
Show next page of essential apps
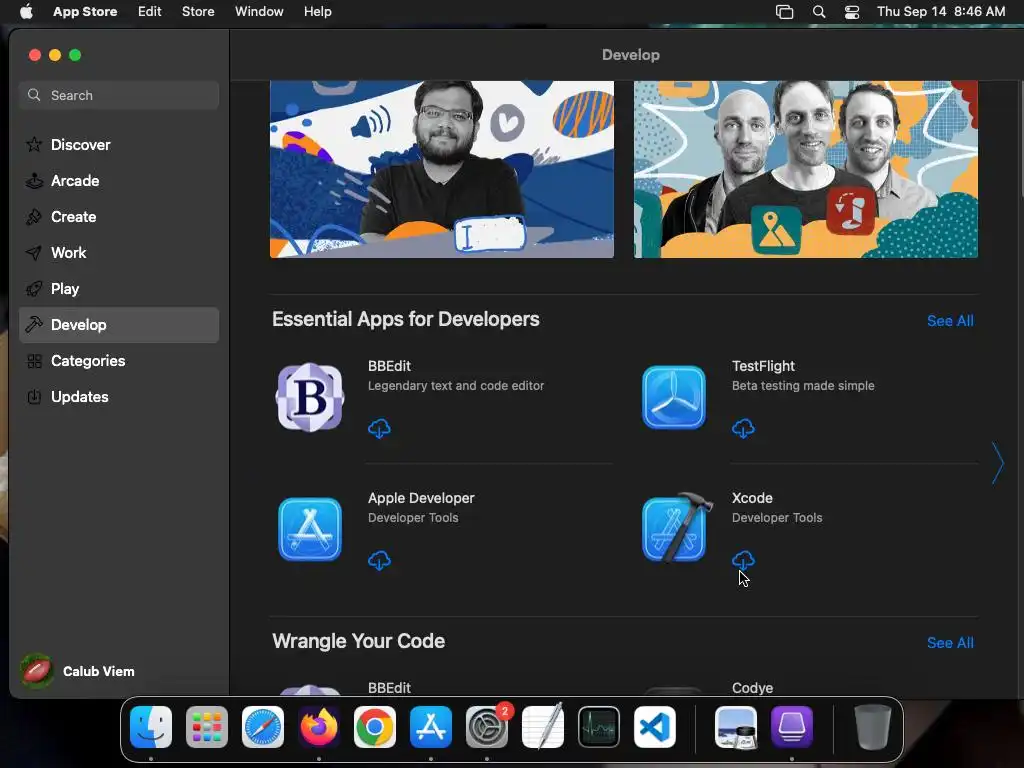pyautogui.click(x=997, y=463)
